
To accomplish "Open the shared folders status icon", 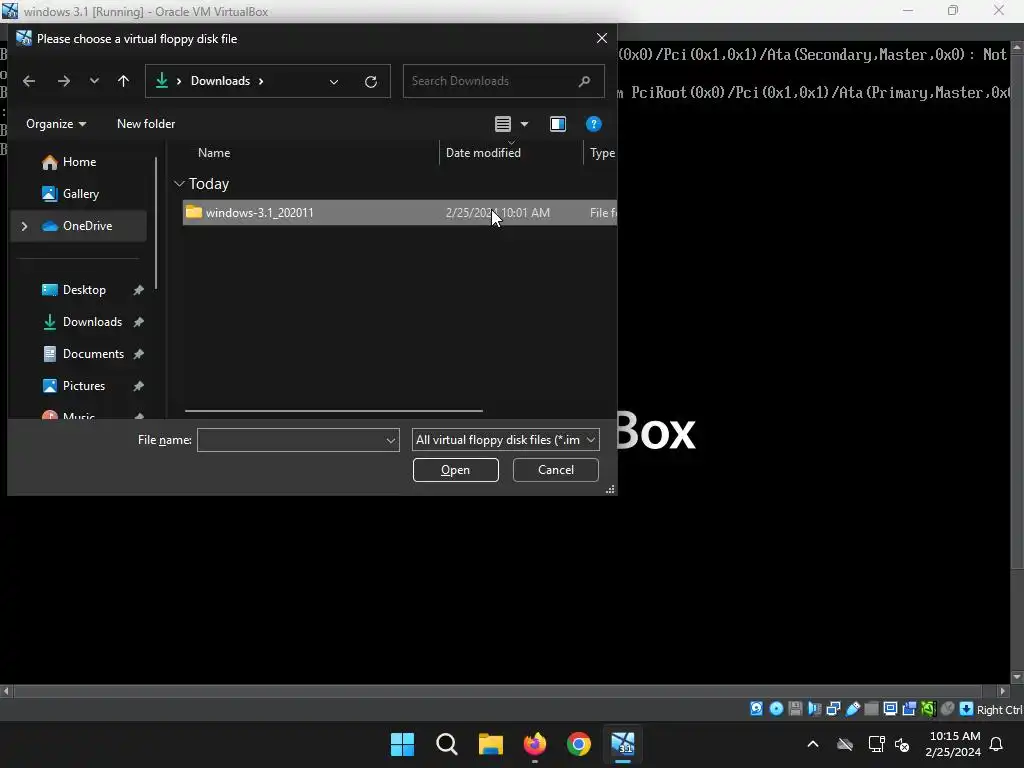I will pos(871,709).
